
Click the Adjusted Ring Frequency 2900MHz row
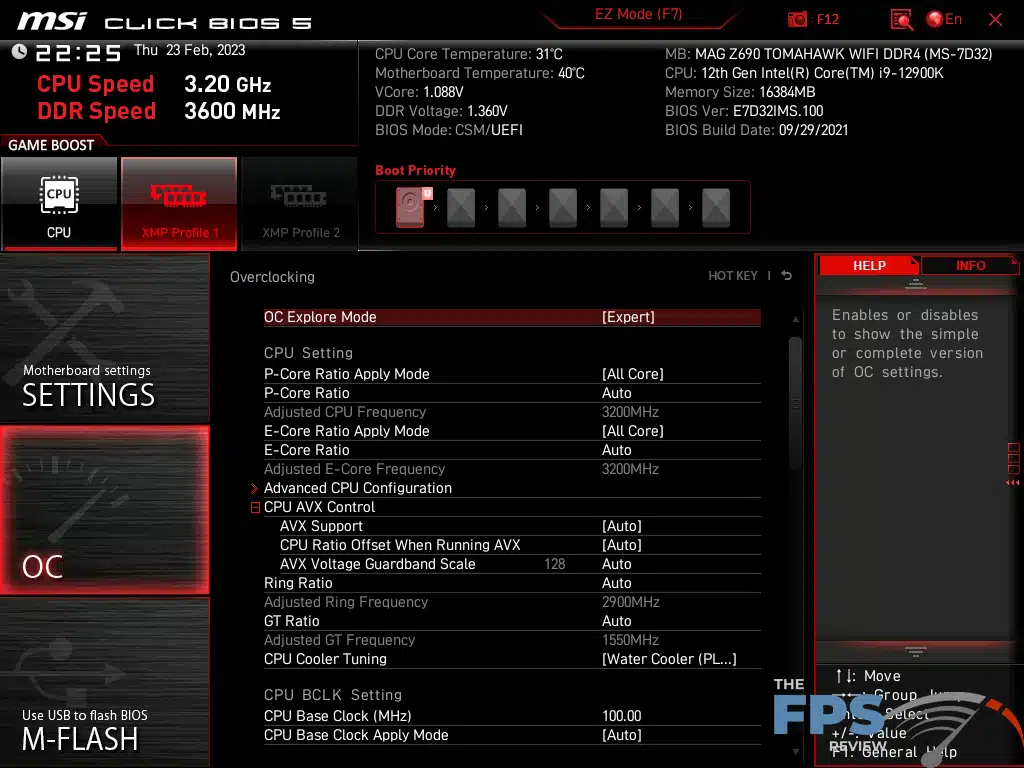tap(512, 602)
